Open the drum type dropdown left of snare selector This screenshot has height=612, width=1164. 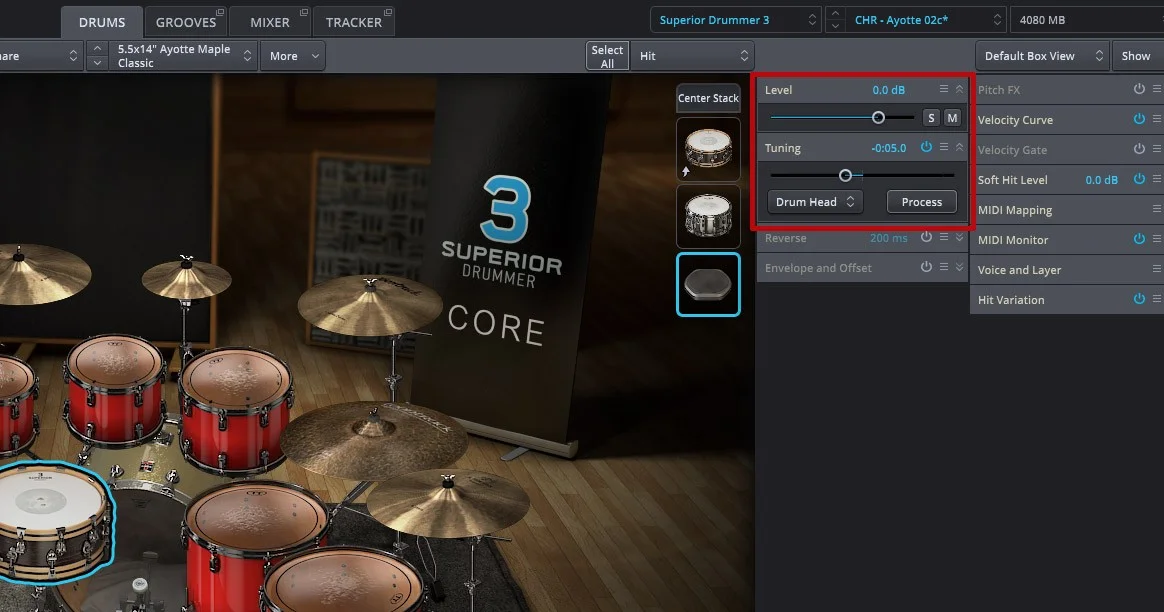tap(41, 56)
